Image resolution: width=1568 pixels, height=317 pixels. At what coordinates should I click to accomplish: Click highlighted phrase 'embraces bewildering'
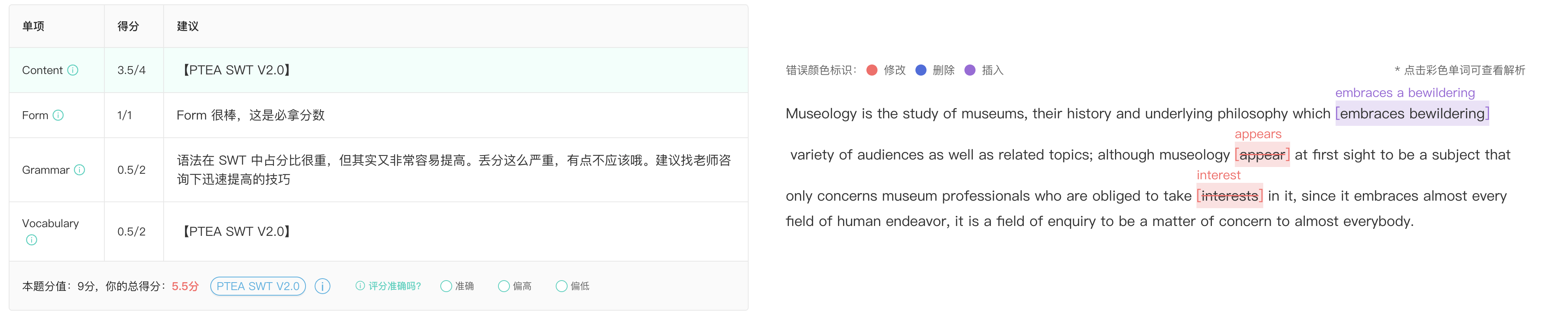click(x=1412, y=114)
